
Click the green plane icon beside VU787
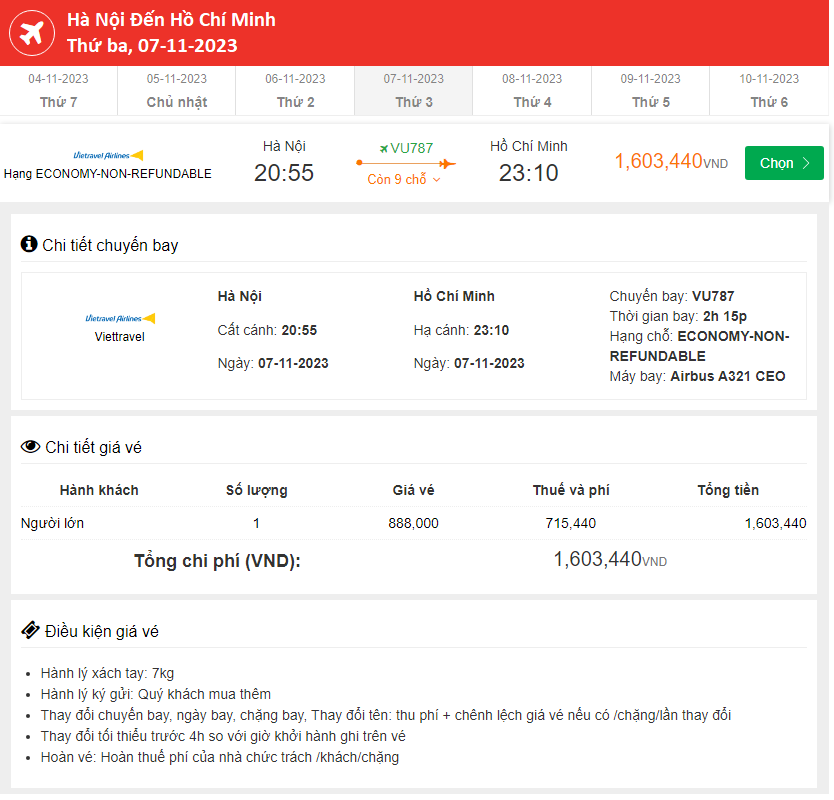point(383,148)
